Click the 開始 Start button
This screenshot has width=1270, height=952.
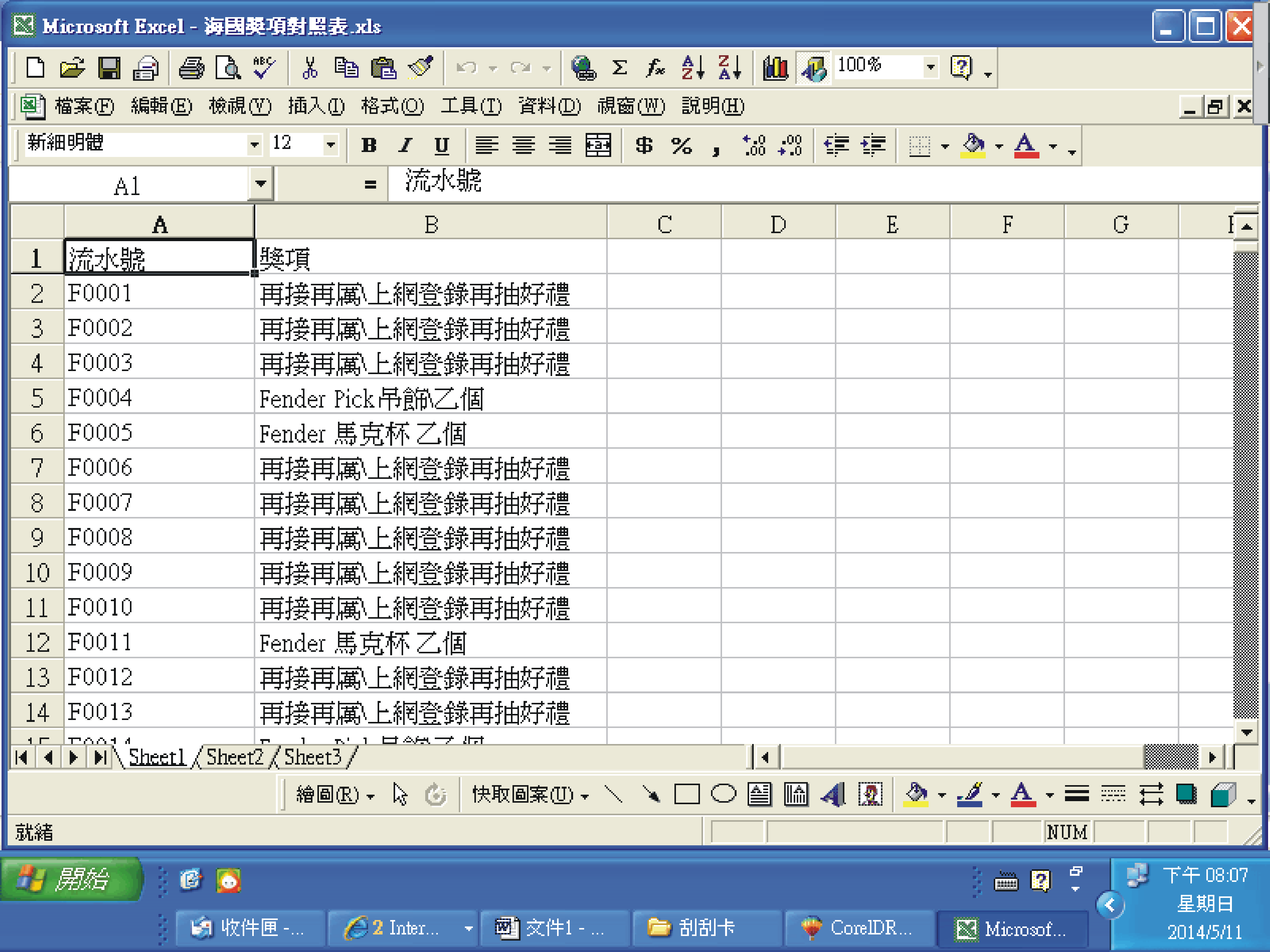click(x=71, y=879)
